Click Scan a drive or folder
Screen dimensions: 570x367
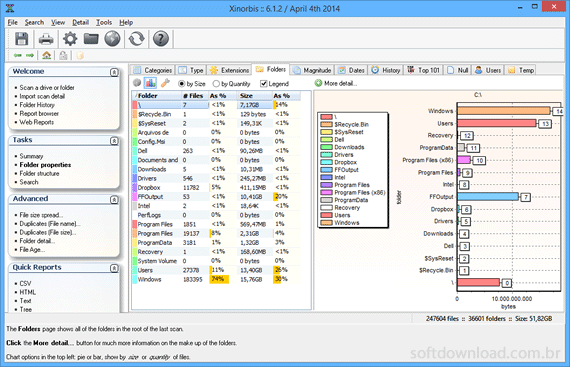pos(47,88)
